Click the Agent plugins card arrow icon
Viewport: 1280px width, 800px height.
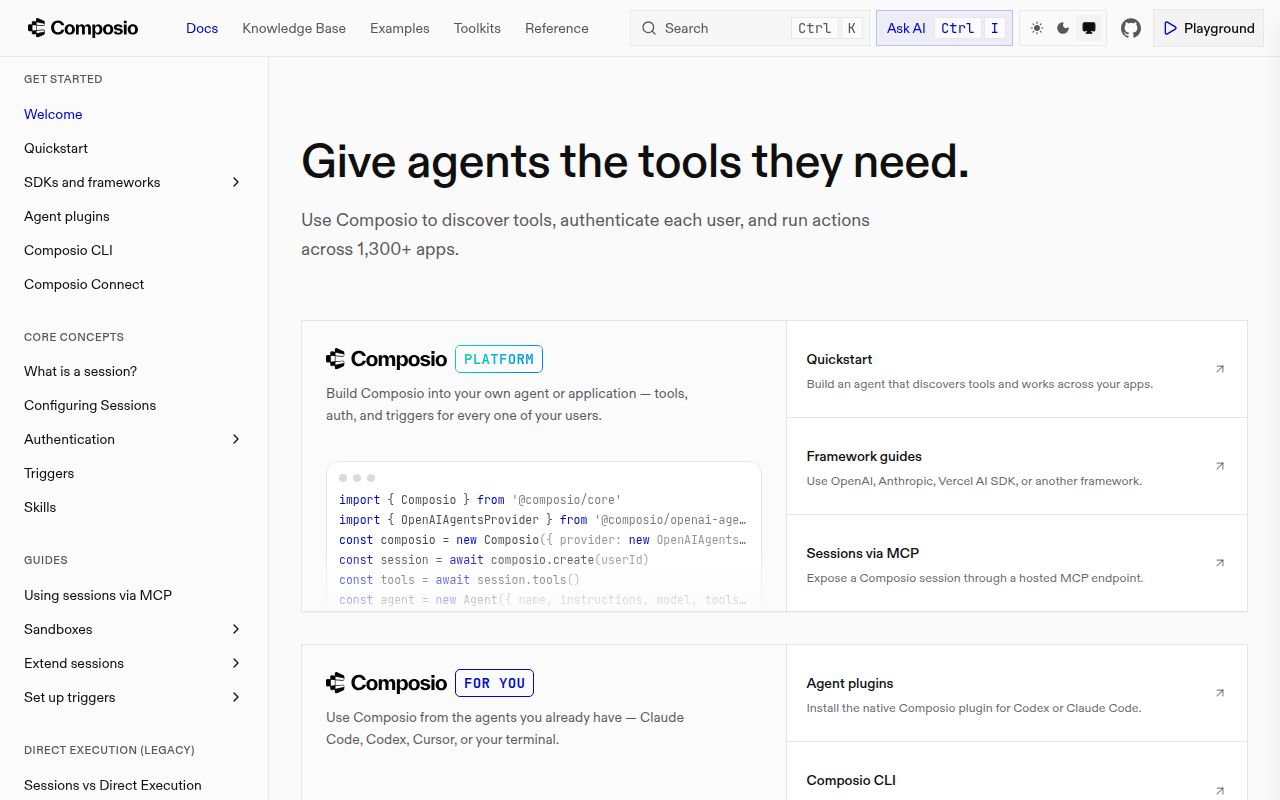point(1220,693)
